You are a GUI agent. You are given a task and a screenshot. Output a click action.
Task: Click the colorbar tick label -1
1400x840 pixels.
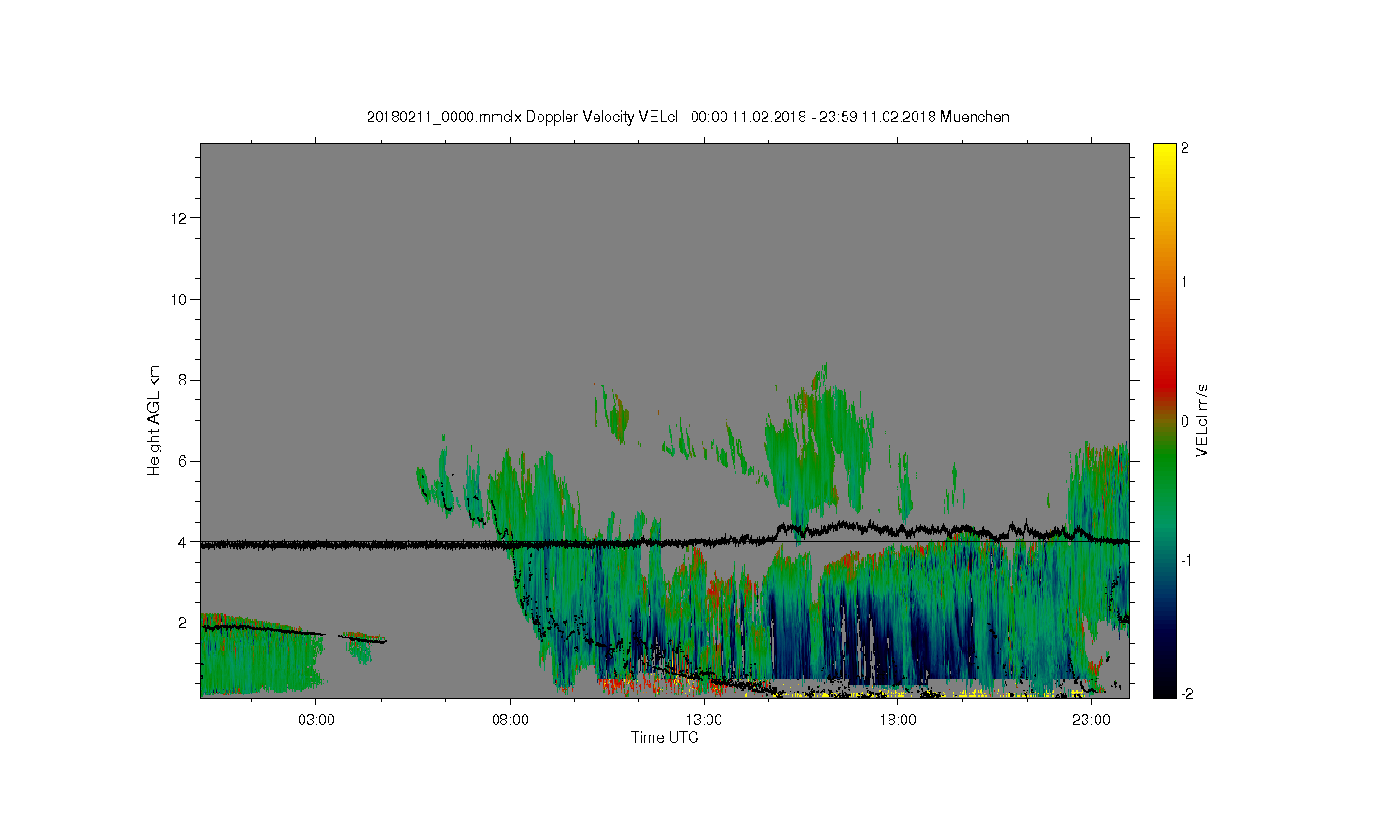click(1185, 560)
